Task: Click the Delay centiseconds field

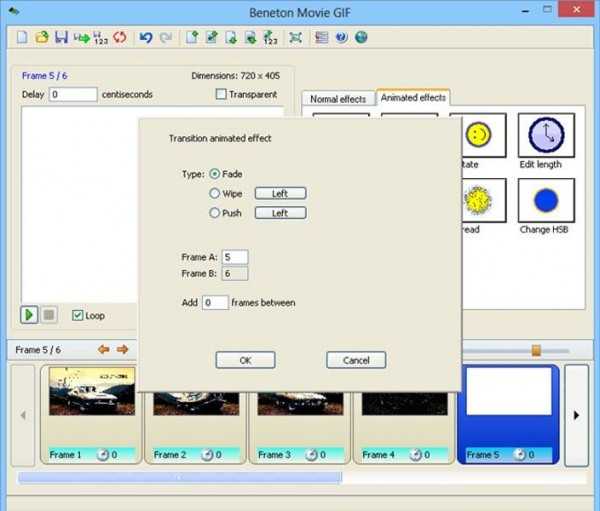Action: tap(73, 94)
